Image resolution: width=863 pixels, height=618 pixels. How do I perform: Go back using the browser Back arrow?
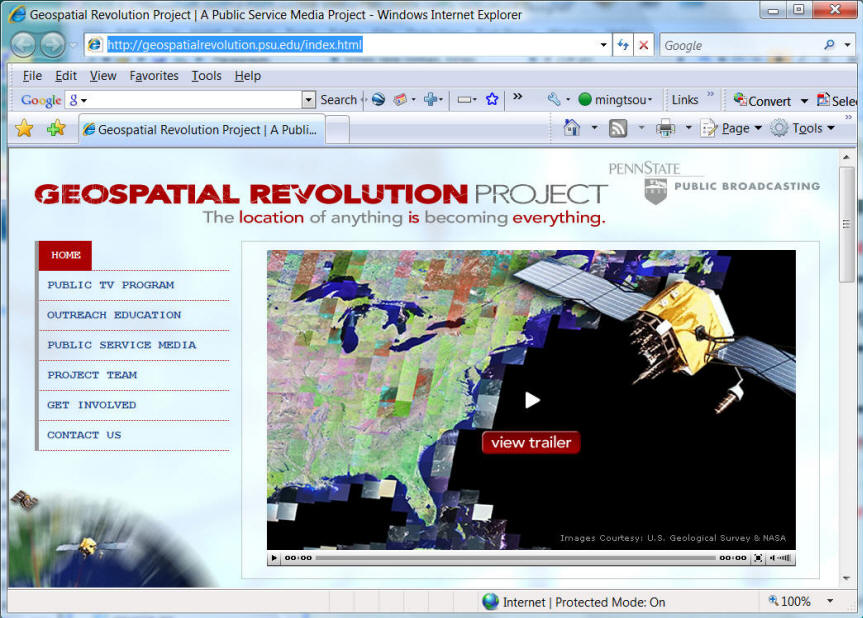pos(24,45)
